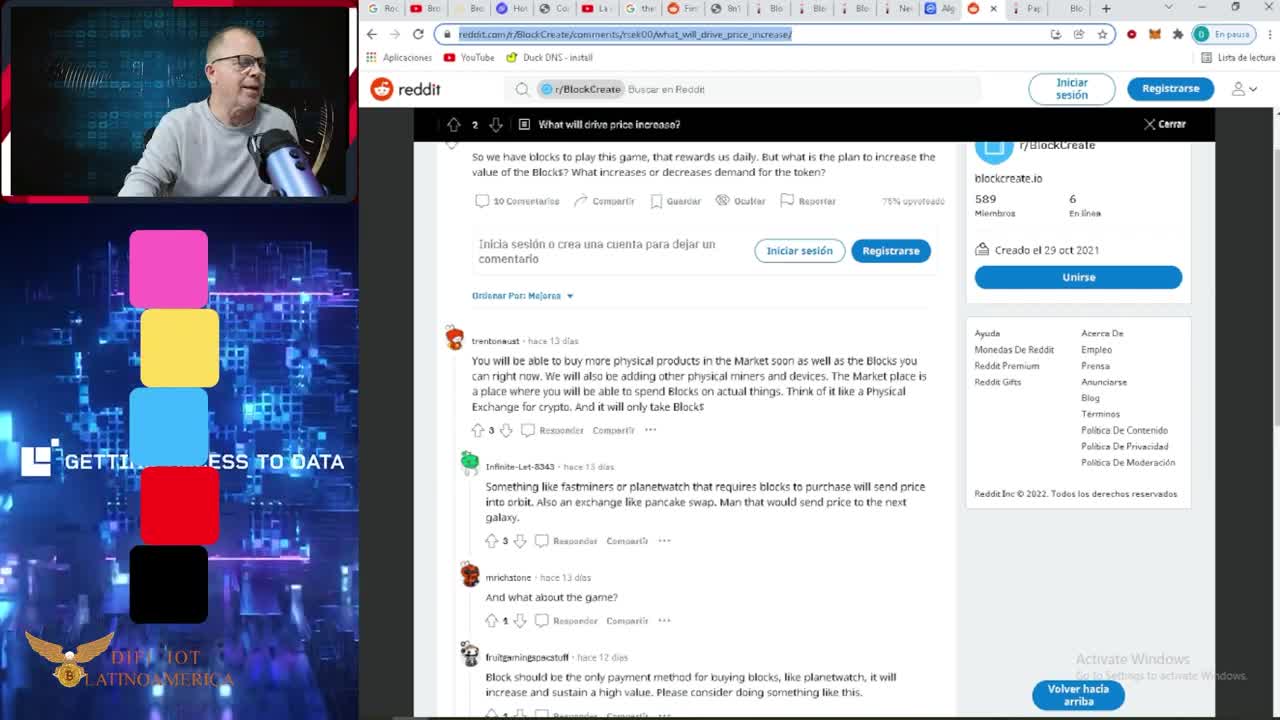Screen dimensions: 1280x720
Task: Select the pink color square in overlay
Action: (168, 270)
